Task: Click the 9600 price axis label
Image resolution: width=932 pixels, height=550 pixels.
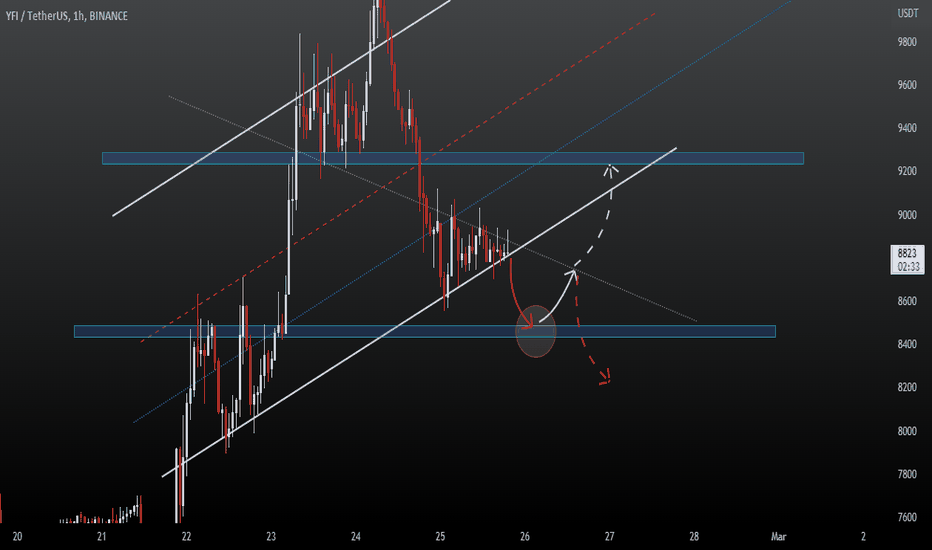Action: tap(907, 85)
